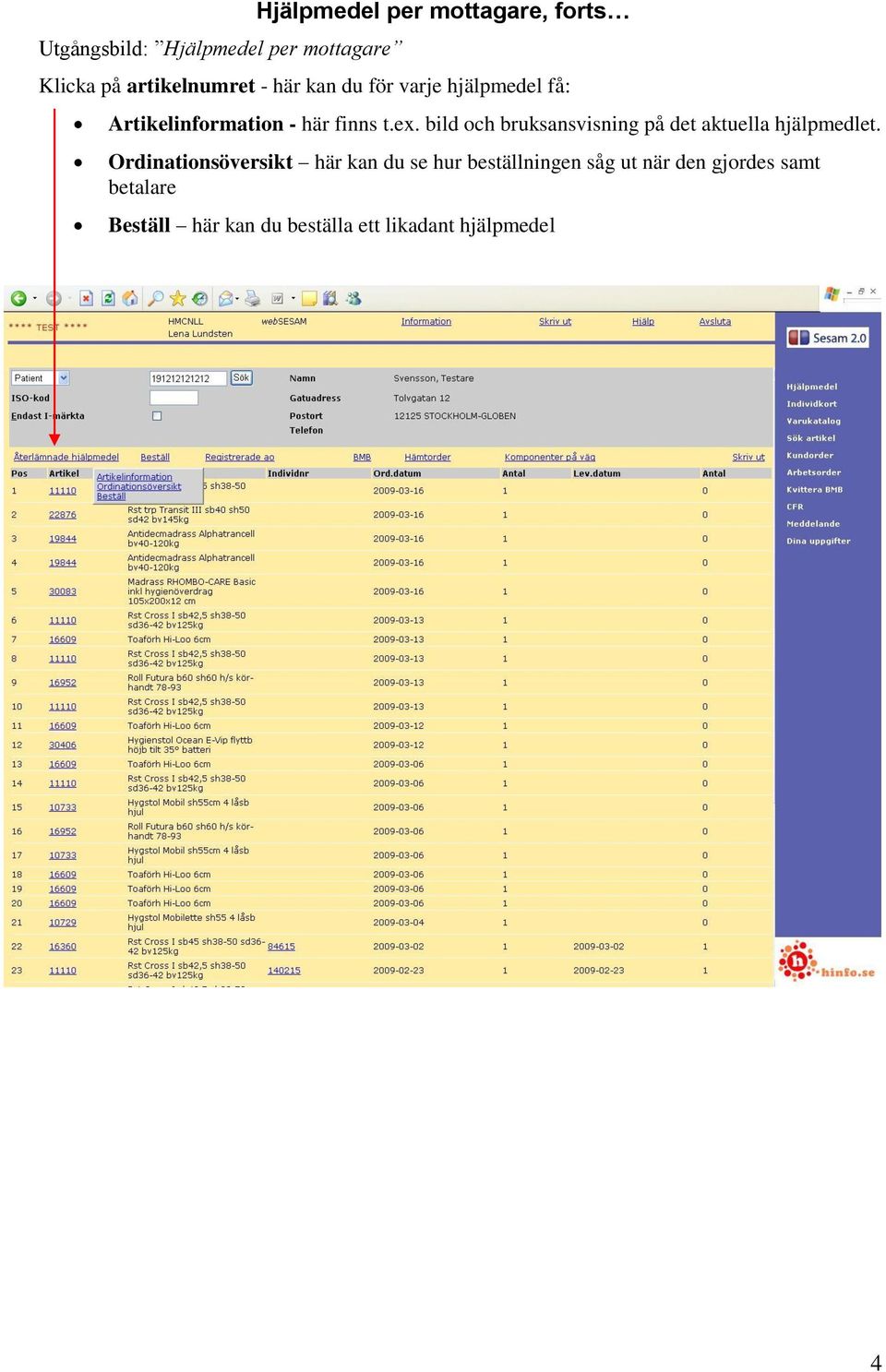Click individual number 140215 in row 23
Screen dimensions: 886x1372
pos(284,971)
